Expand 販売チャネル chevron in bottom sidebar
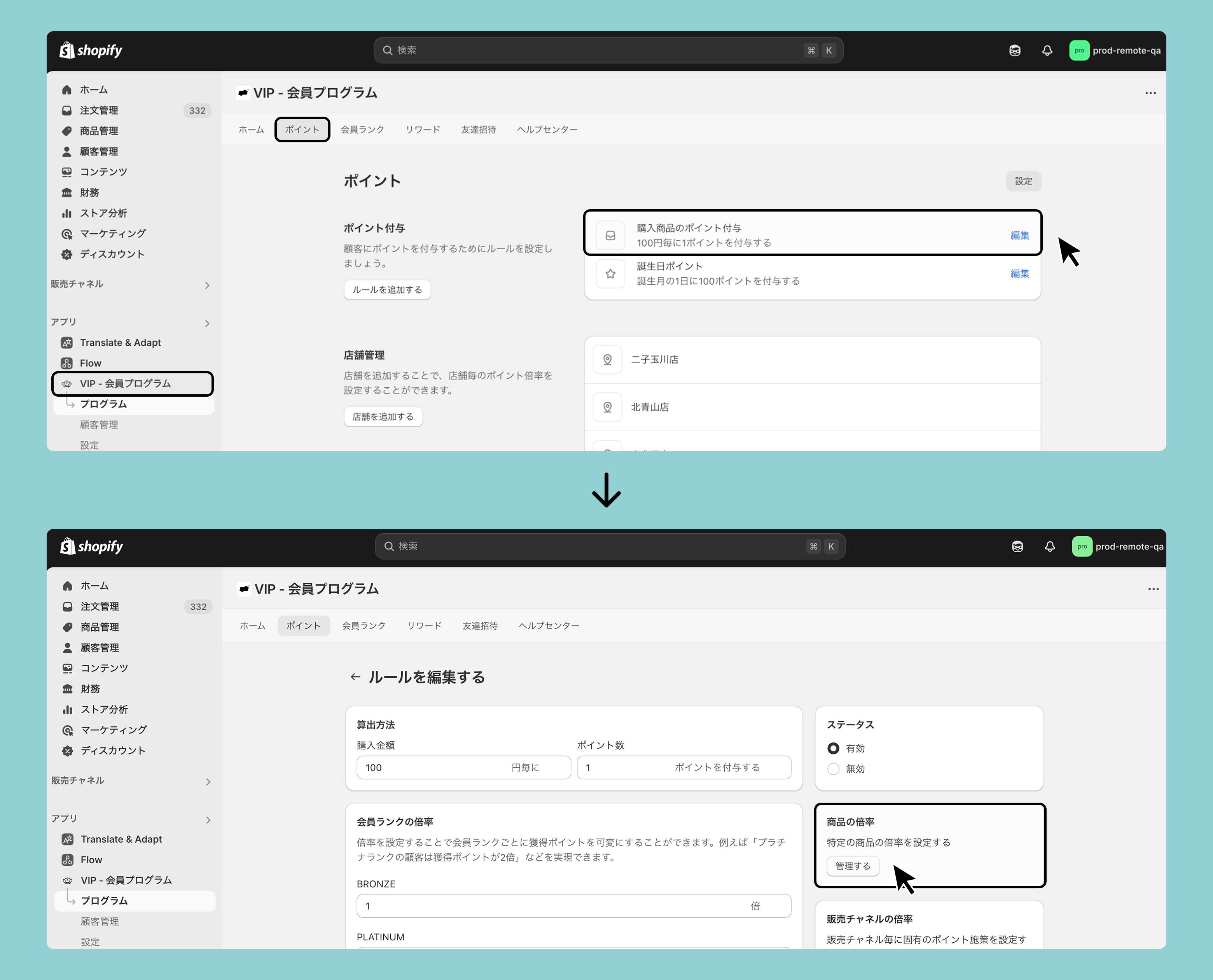This screenshot has width=1213, height=980. [208, 781]
